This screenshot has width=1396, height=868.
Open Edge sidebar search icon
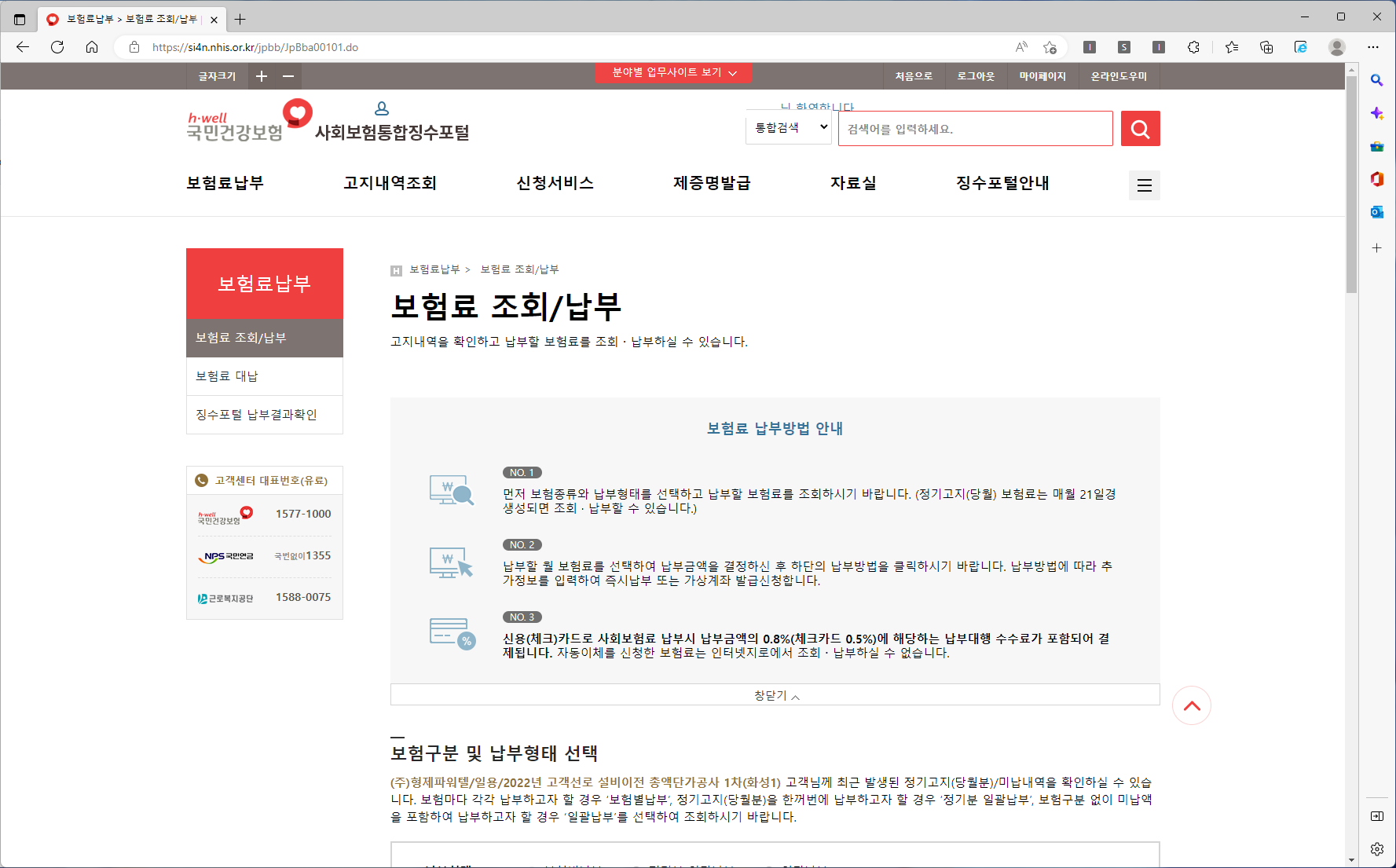[1377, 80]
